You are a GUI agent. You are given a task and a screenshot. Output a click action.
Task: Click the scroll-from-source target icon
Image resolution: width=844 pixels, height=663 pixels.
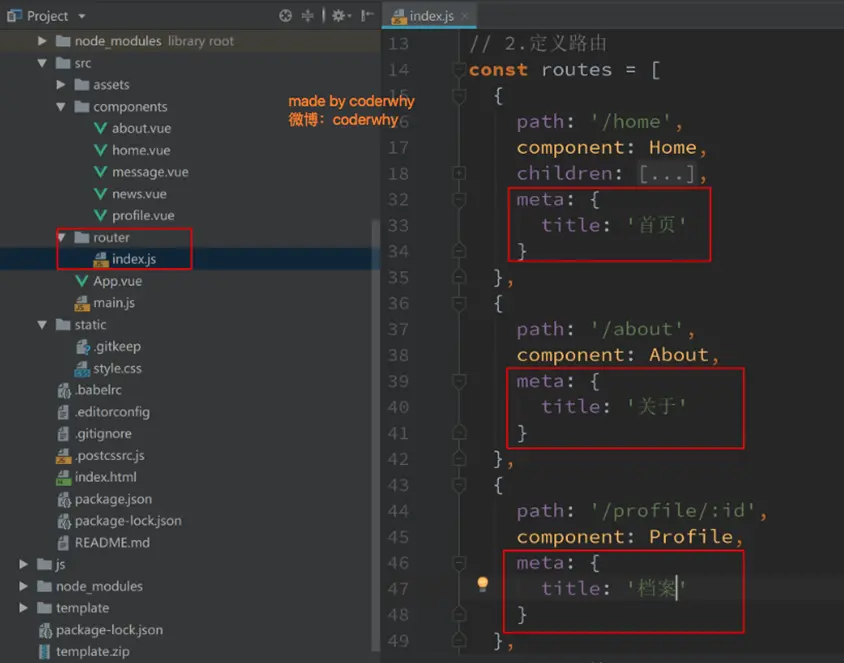(x=285, y=16)
